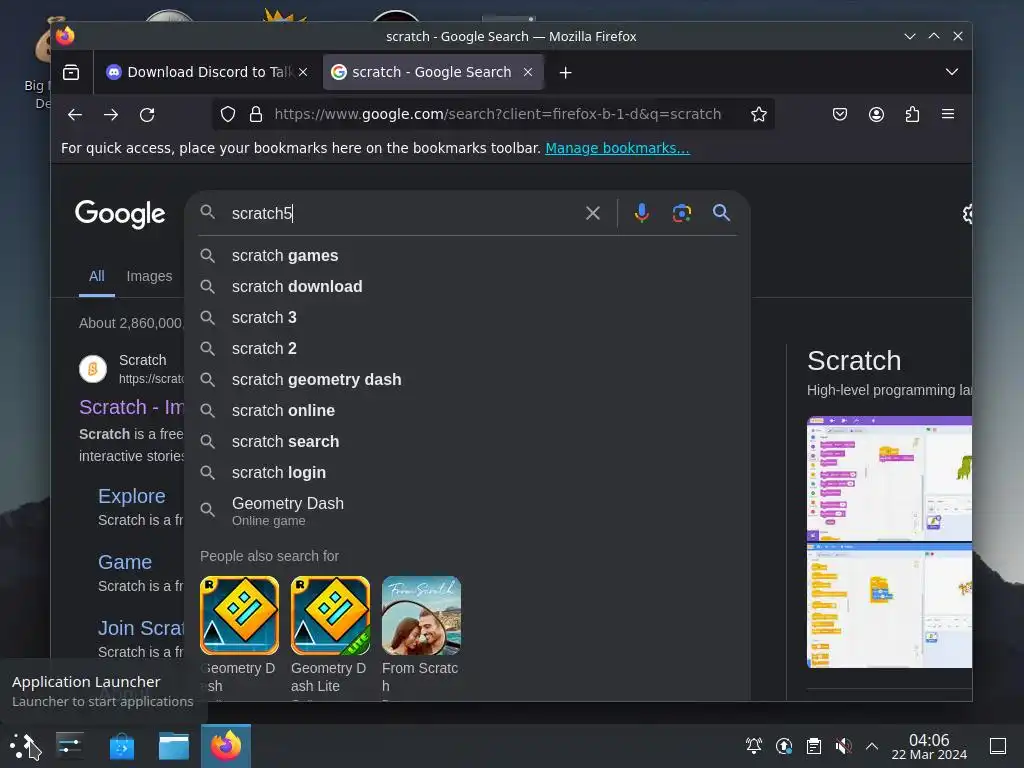Screen dimensions: 1024x768
Task: Open tracking protection shield icon
Action: pyautogui.click(x=228, y=114)
